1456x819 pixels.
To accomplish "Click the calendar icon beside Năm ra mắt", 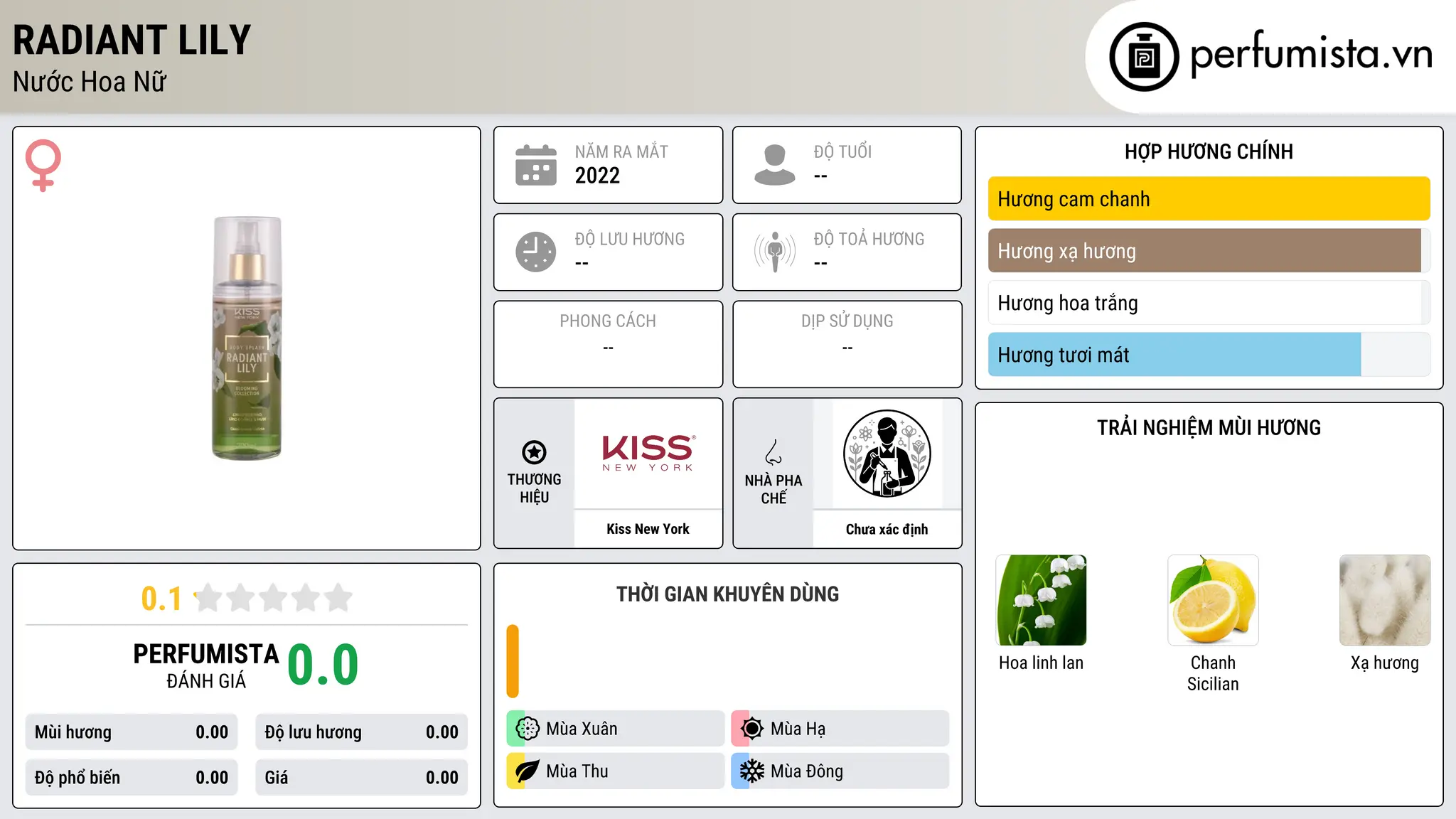I will [536, 165].
